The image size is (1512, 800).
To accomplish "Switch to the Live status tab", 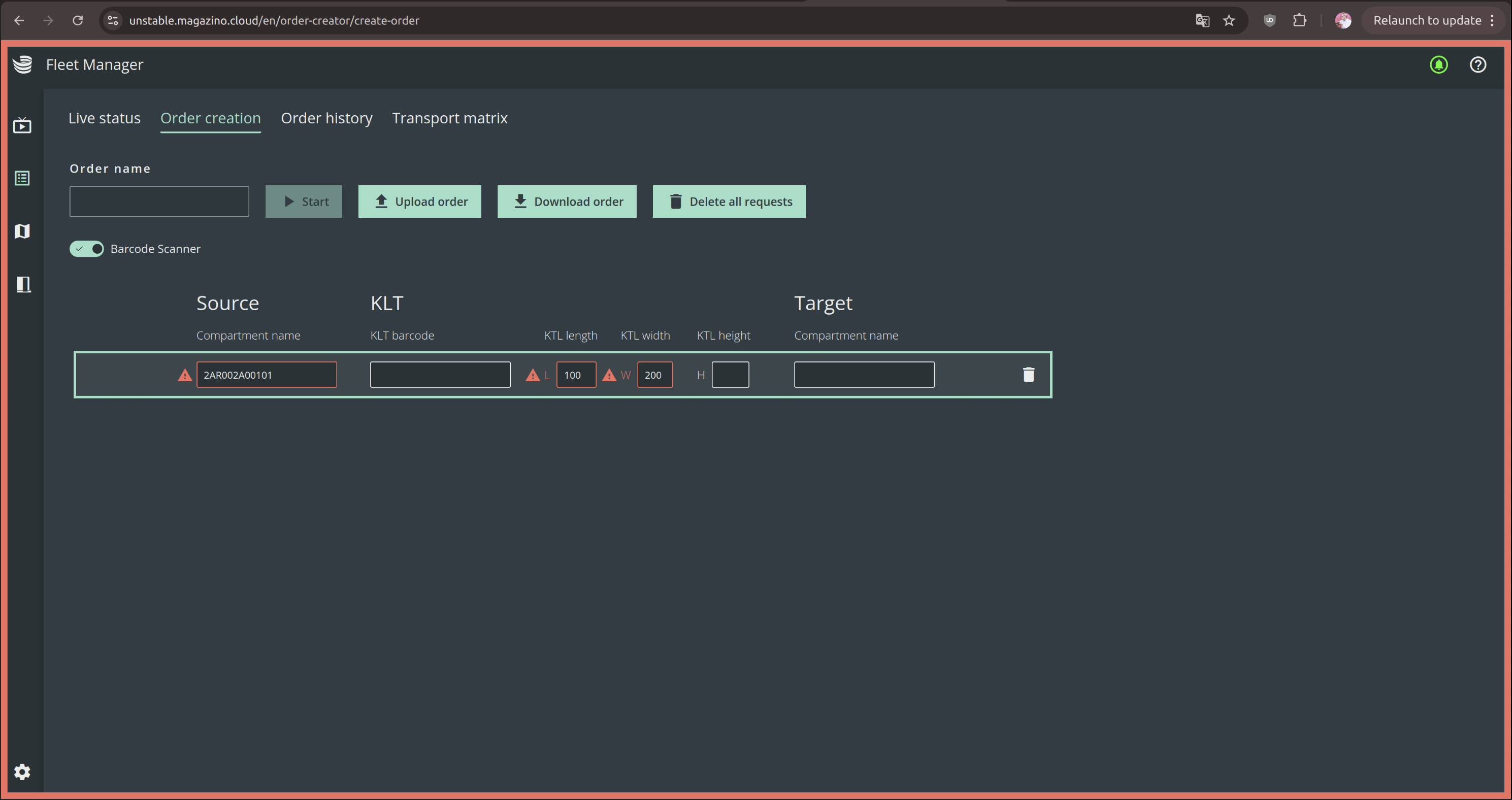I will (x=105, y=118).
